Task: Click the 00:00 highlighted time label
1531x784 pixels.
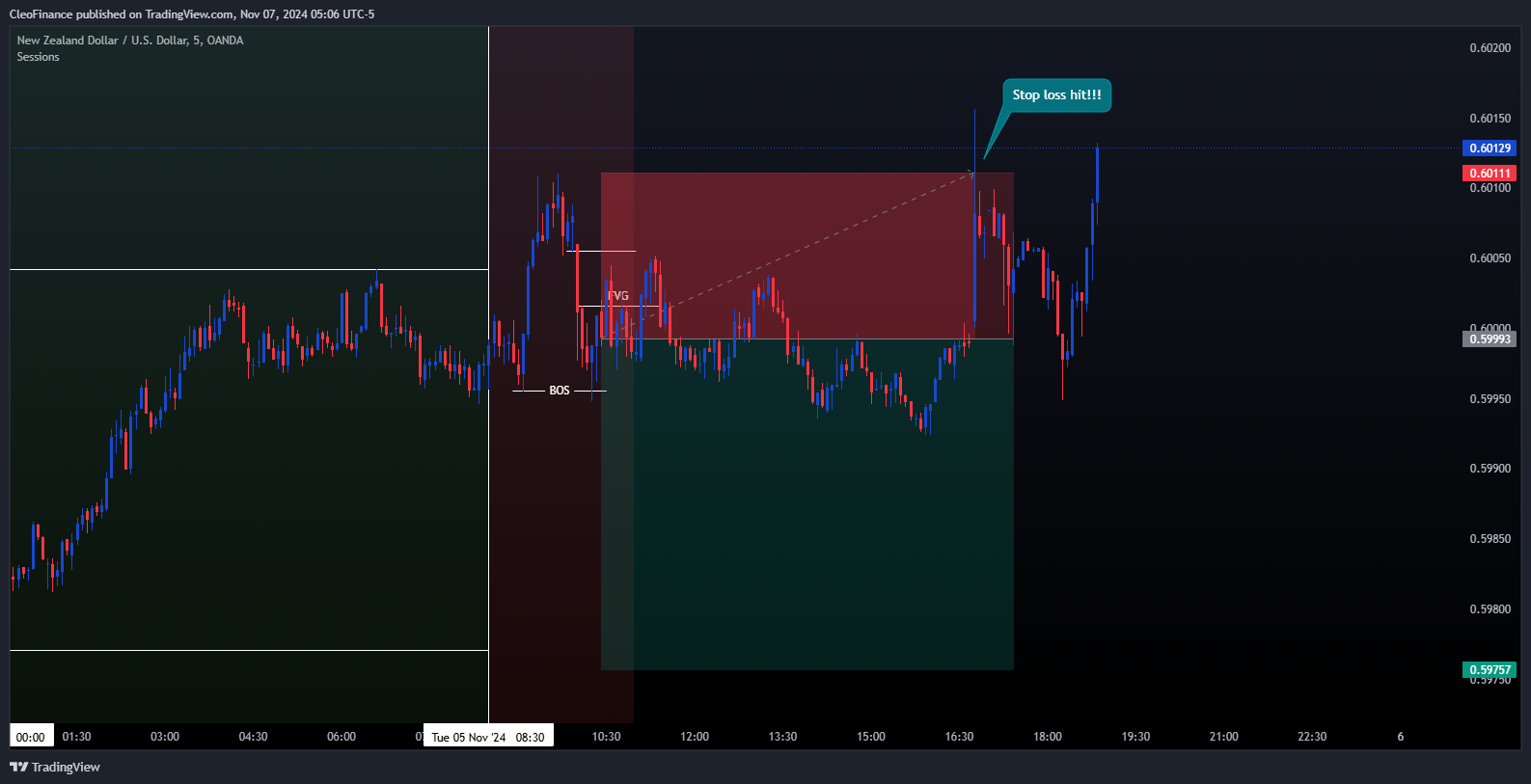Action: pos(31,737)
